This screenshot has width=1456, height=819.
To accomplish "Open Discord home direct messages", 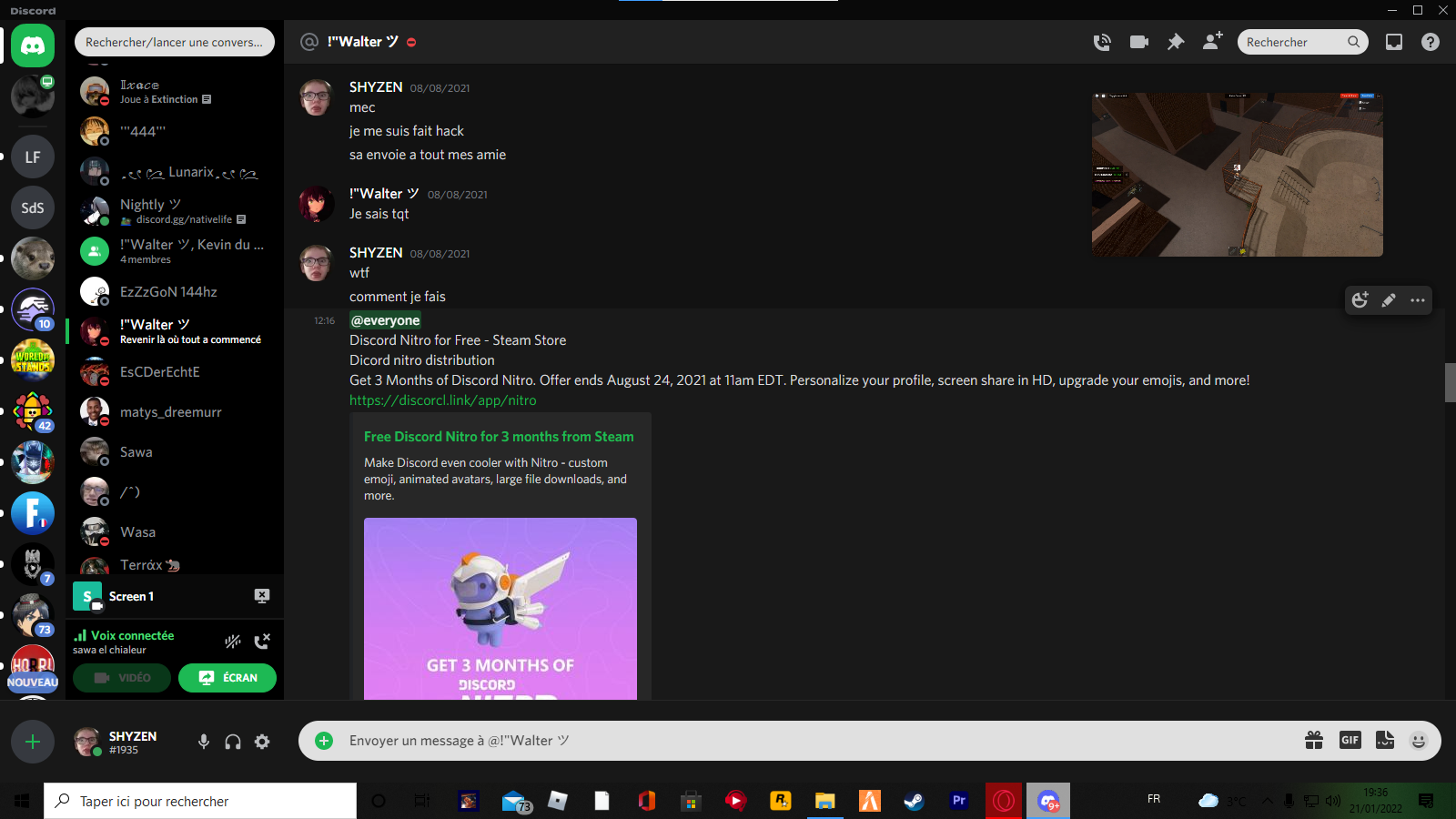I will [33, 45].
